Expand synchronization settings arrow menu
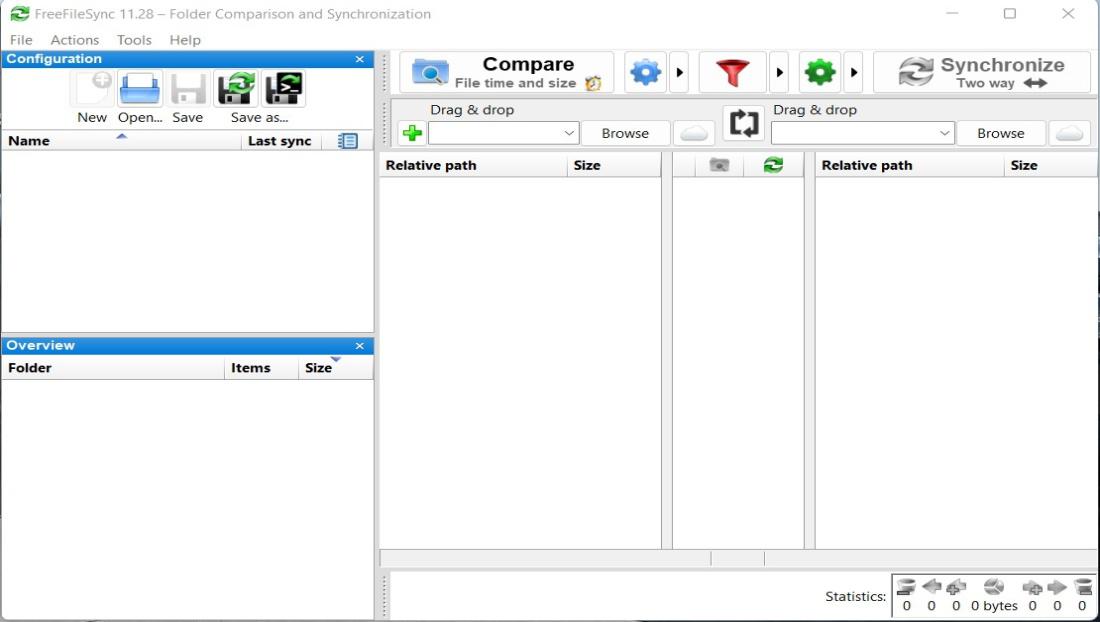This screenshot has height=622, width=1100. 853,72
